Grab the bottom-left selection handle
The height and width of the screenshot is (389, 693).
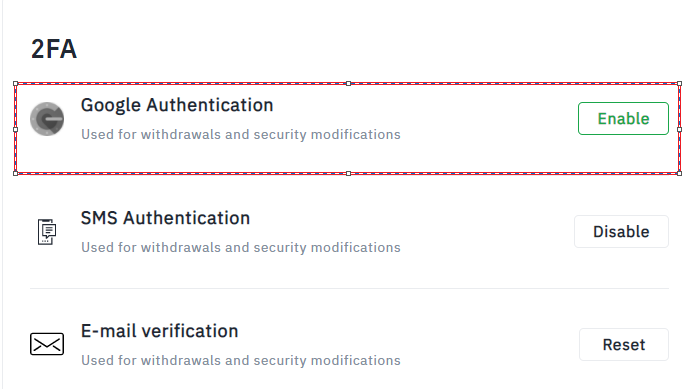[x=15, y=174]
